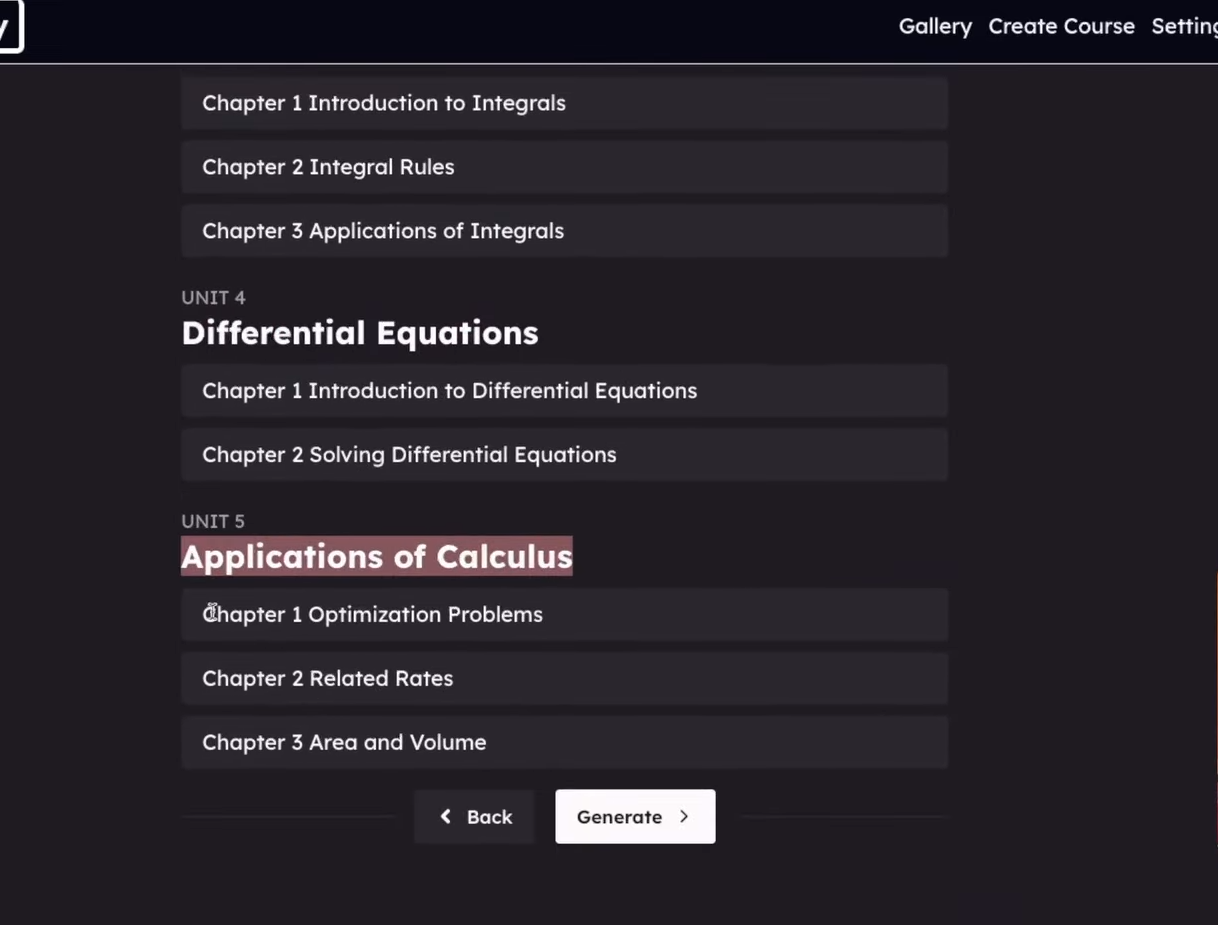Select Chapter 2 Related Rates
This screenshot has width=1218, height=925.
pos(564,678)
